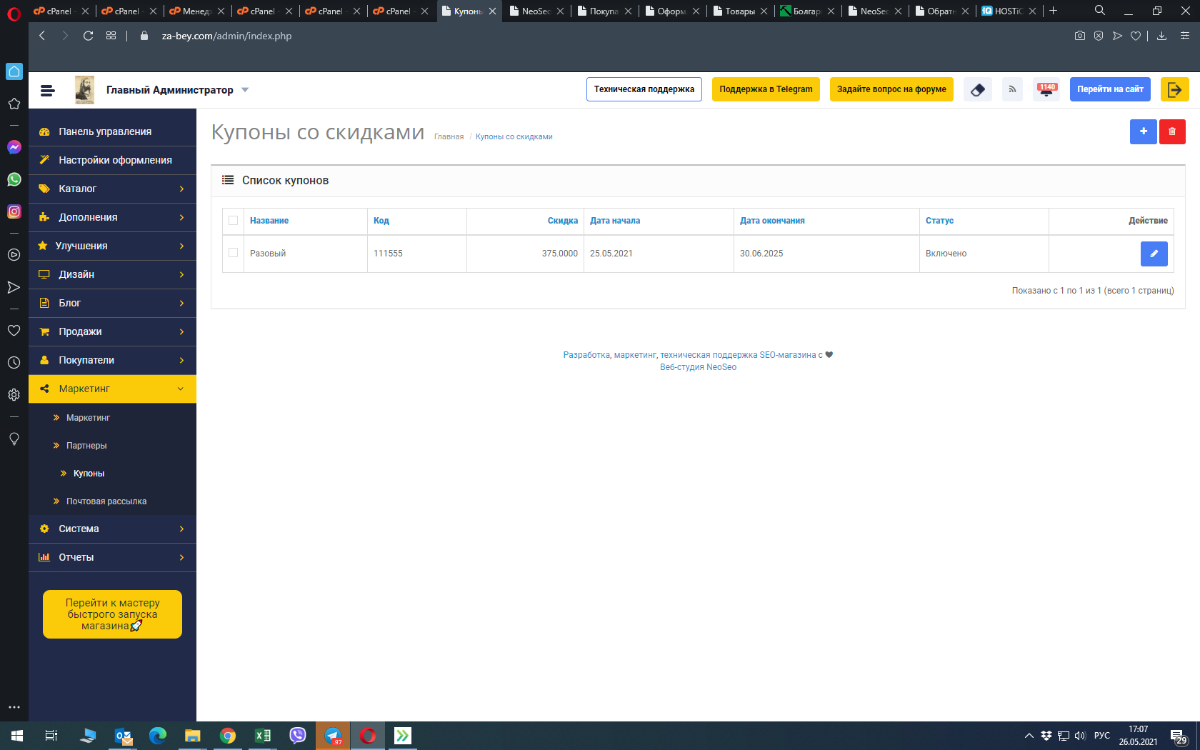Sort by Дата окончания column header

[x=772, y=220]
